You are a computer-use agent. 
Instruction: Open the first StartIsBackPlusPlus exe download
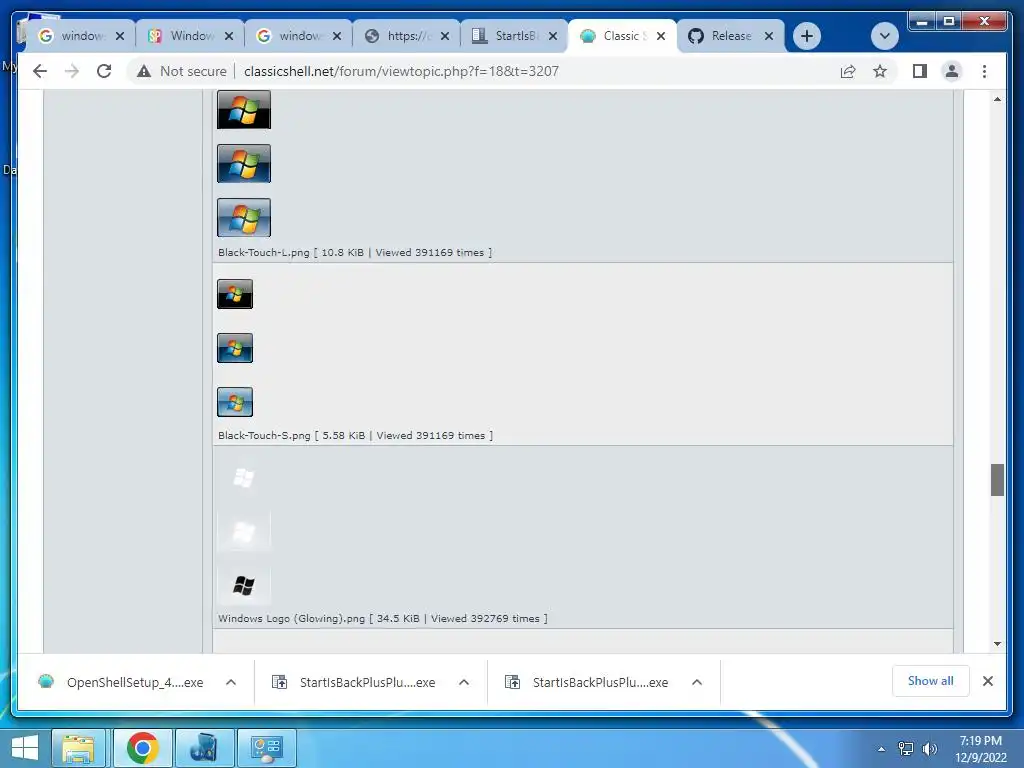click(x=353, y=682)
